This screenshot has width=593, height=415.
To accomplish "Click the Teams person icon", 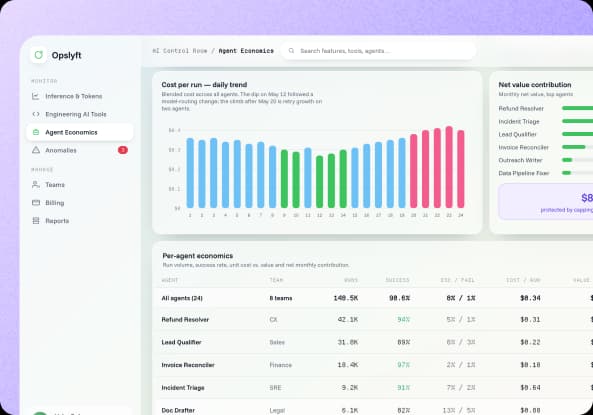I will (x=36, y=185).
